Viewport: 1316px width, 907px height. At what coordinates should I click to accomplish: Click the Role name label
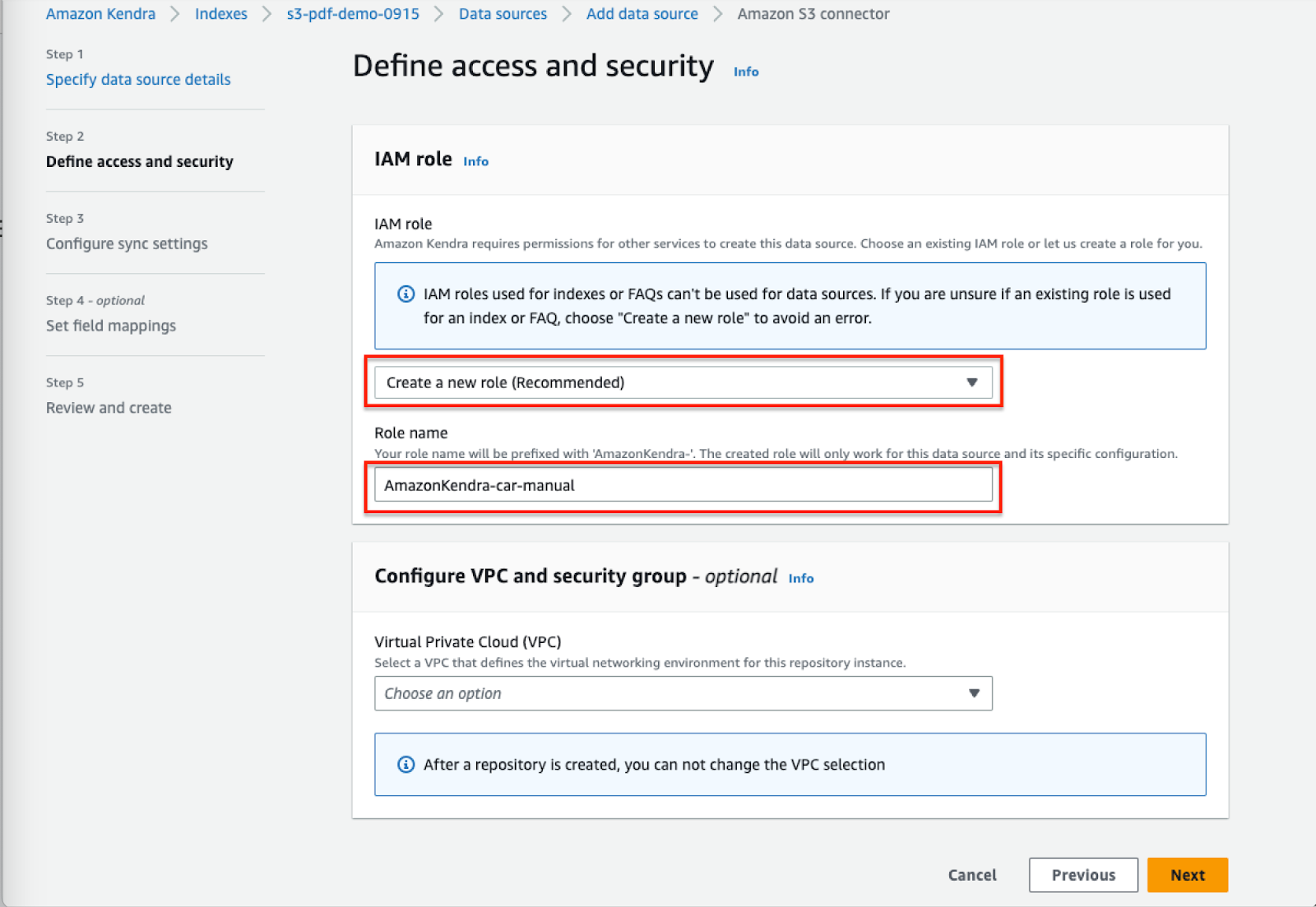point(411,433)
